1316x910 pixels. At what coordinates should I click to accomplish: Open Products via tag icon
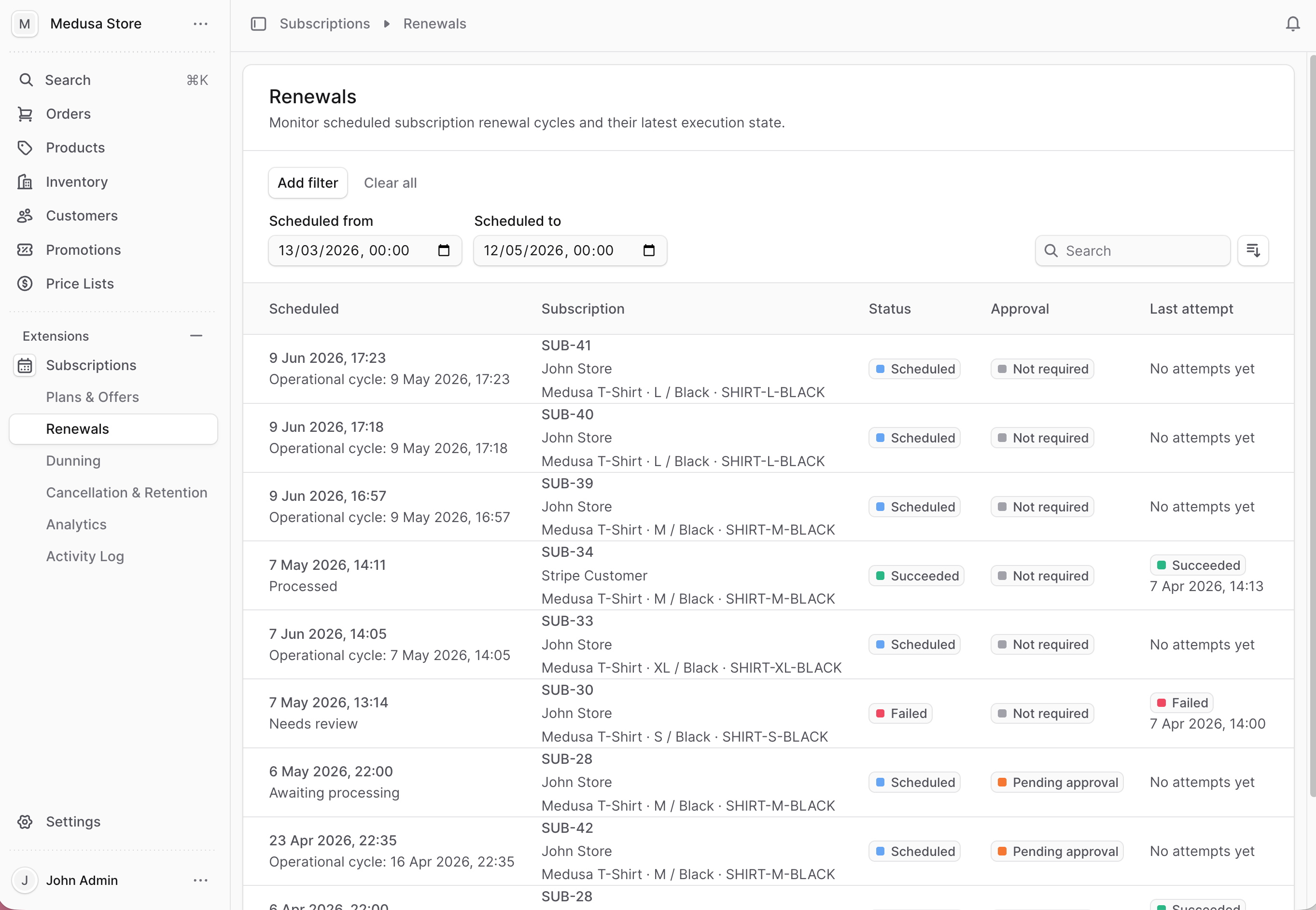pos(25,148)
